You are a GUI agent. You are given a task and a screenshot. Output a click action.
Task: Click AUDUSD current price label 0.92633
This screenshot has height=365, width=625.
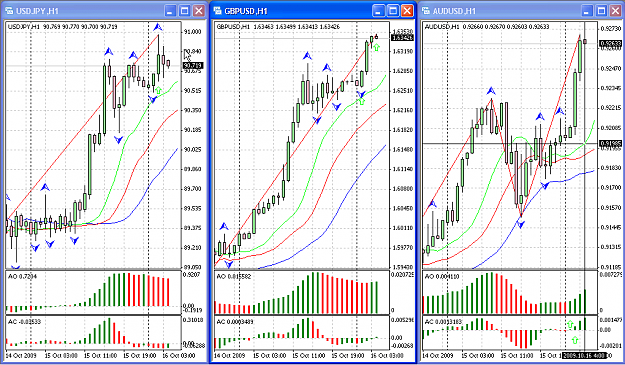(x=611, y=43)
